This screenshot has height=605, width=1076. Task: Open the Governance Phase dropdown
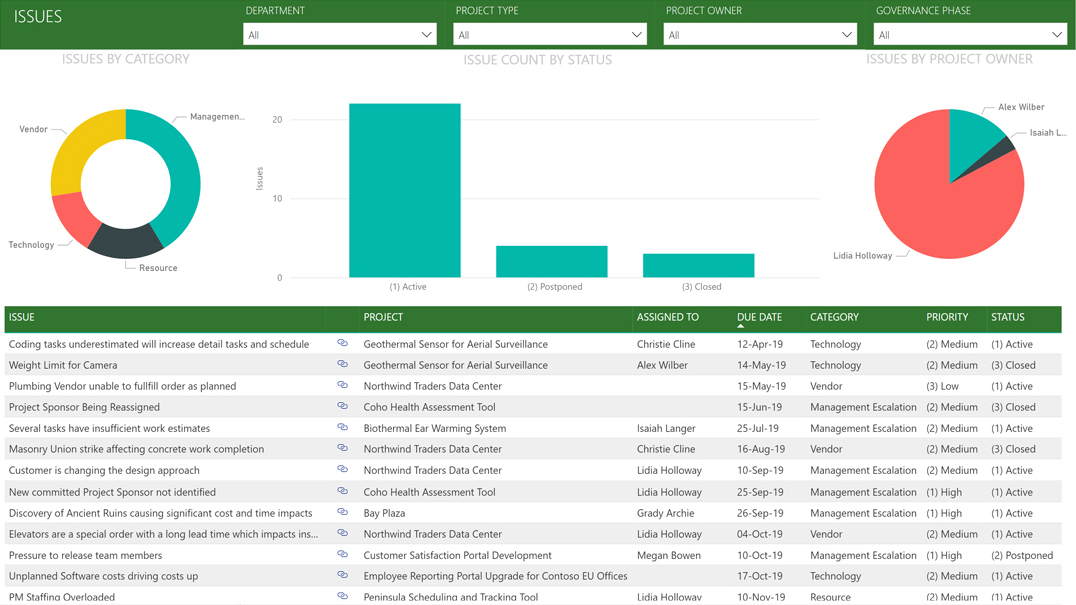[x=969, y=35]
